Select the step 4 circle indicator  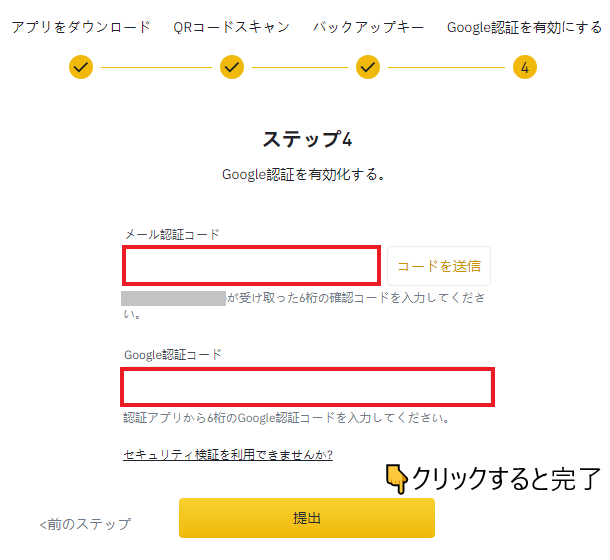(x=525, y=67)
